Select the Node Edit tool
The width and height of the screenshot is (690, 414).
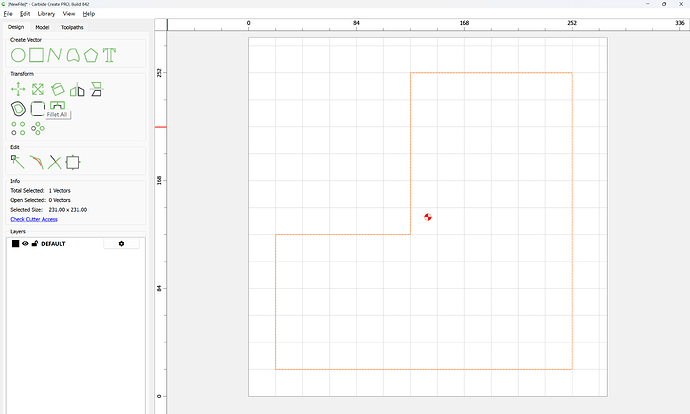[x=18, y=162]
